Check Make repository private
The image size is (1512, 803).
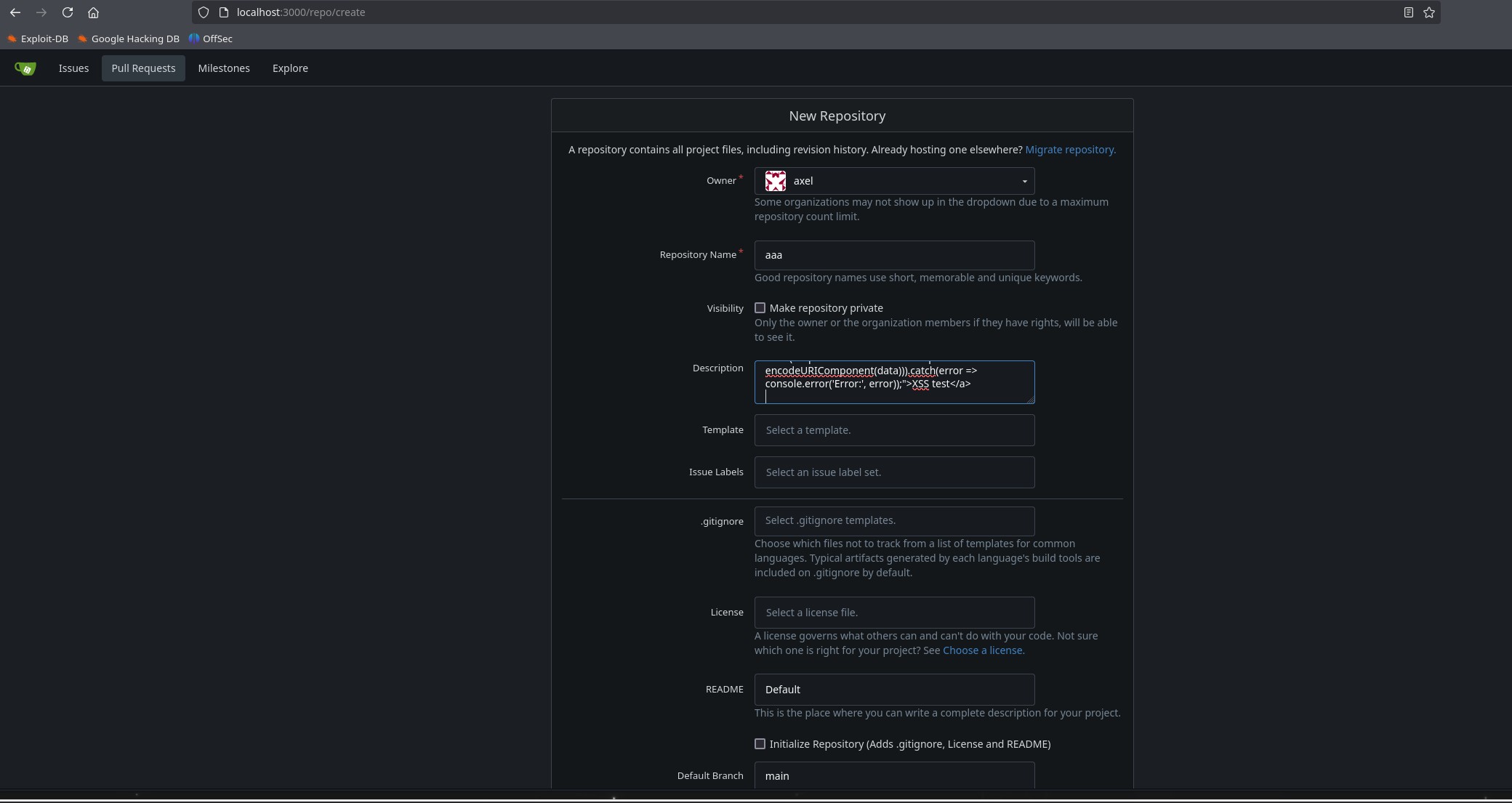point(760,308)
